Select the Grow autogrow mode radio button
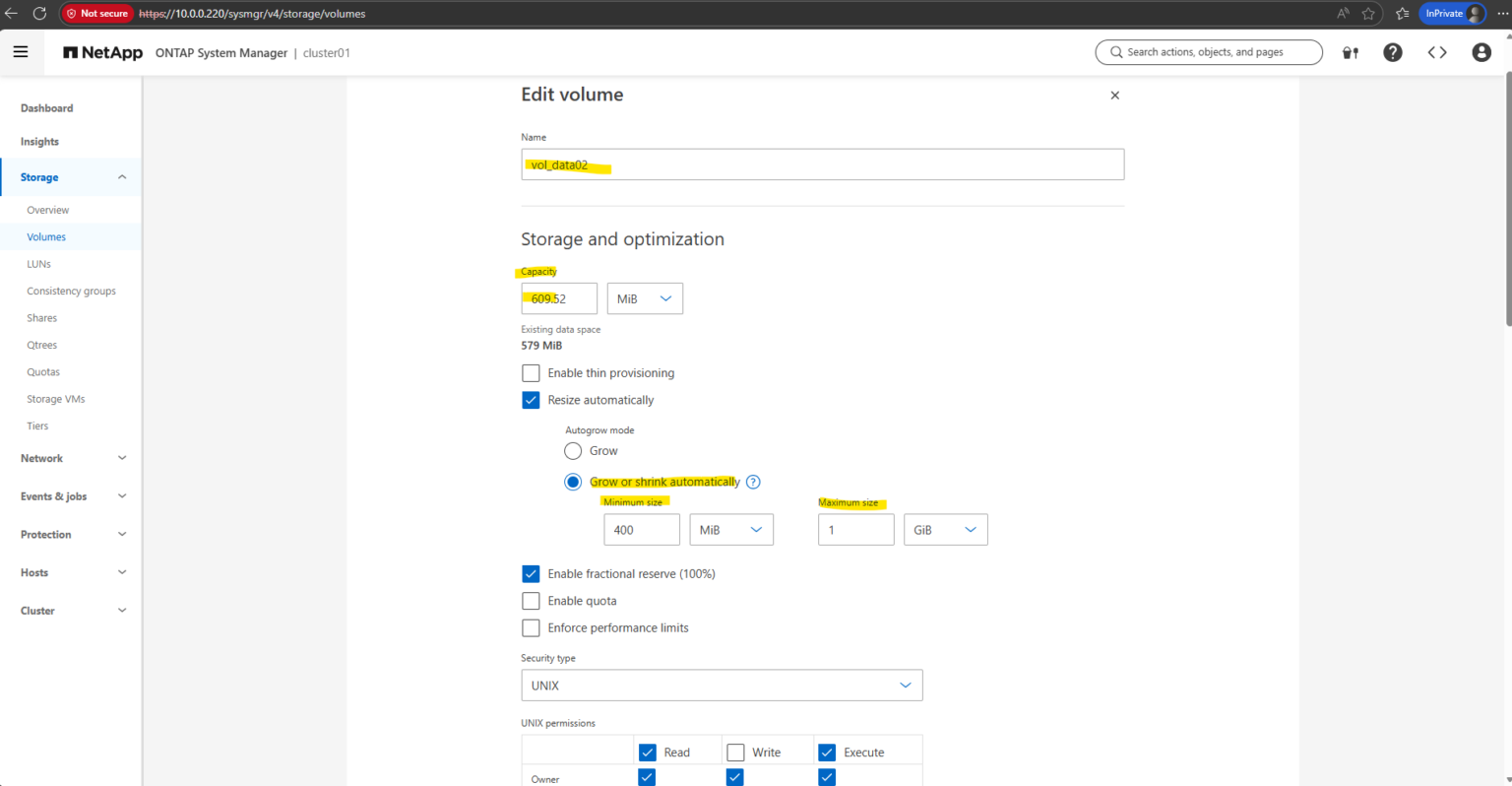Screen dimensions: 1512x786 click(x=573, y=450)
